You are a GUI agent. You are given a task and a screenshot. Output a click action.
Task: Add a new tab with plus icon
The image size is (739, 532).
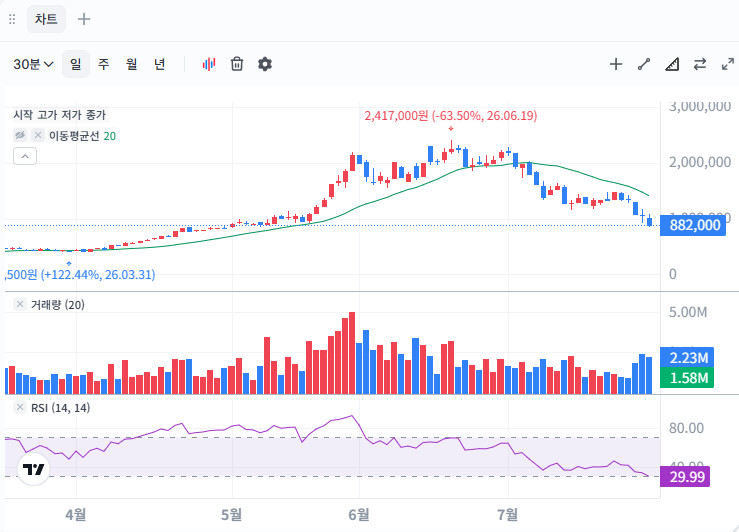tap(84, 19)
